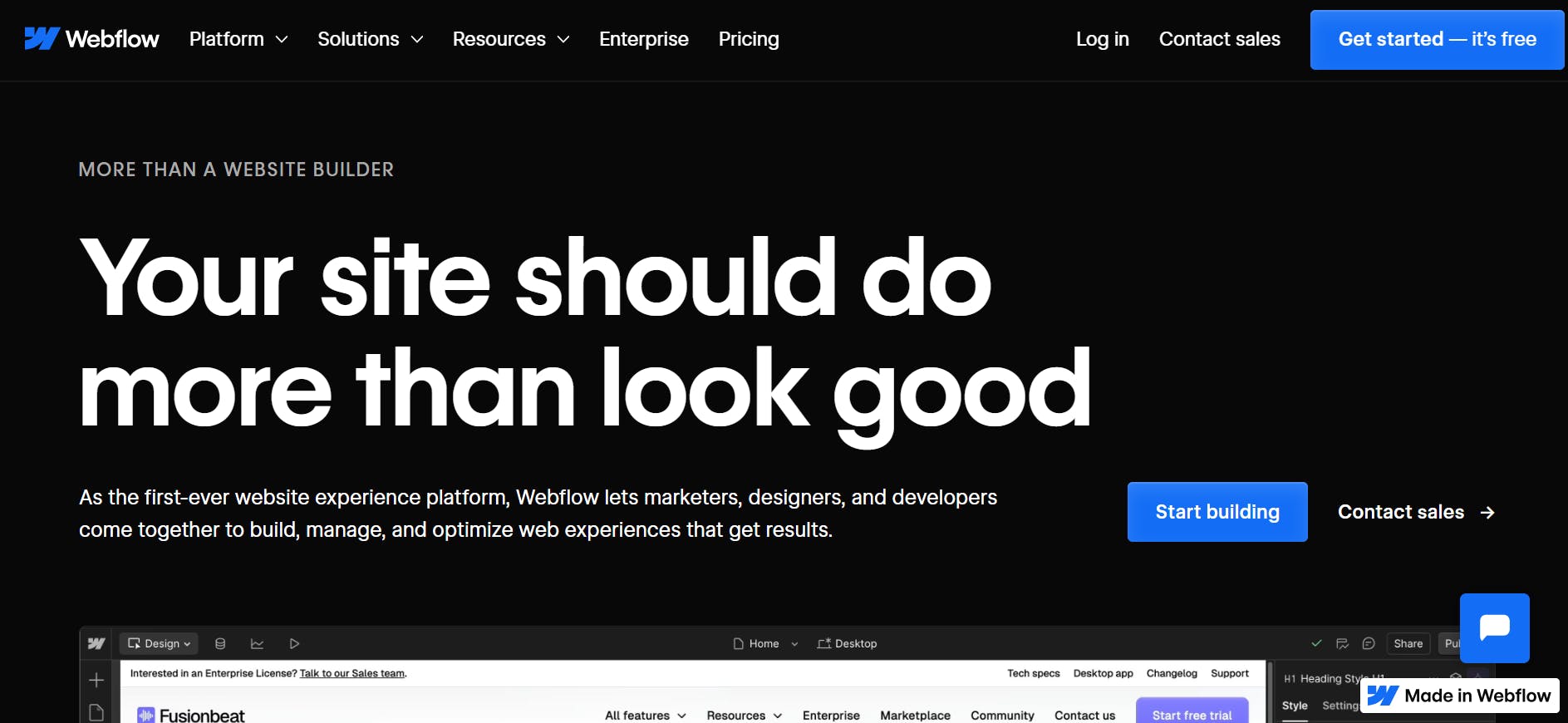Click the 'Your site should do' headline

pos(535,277)
